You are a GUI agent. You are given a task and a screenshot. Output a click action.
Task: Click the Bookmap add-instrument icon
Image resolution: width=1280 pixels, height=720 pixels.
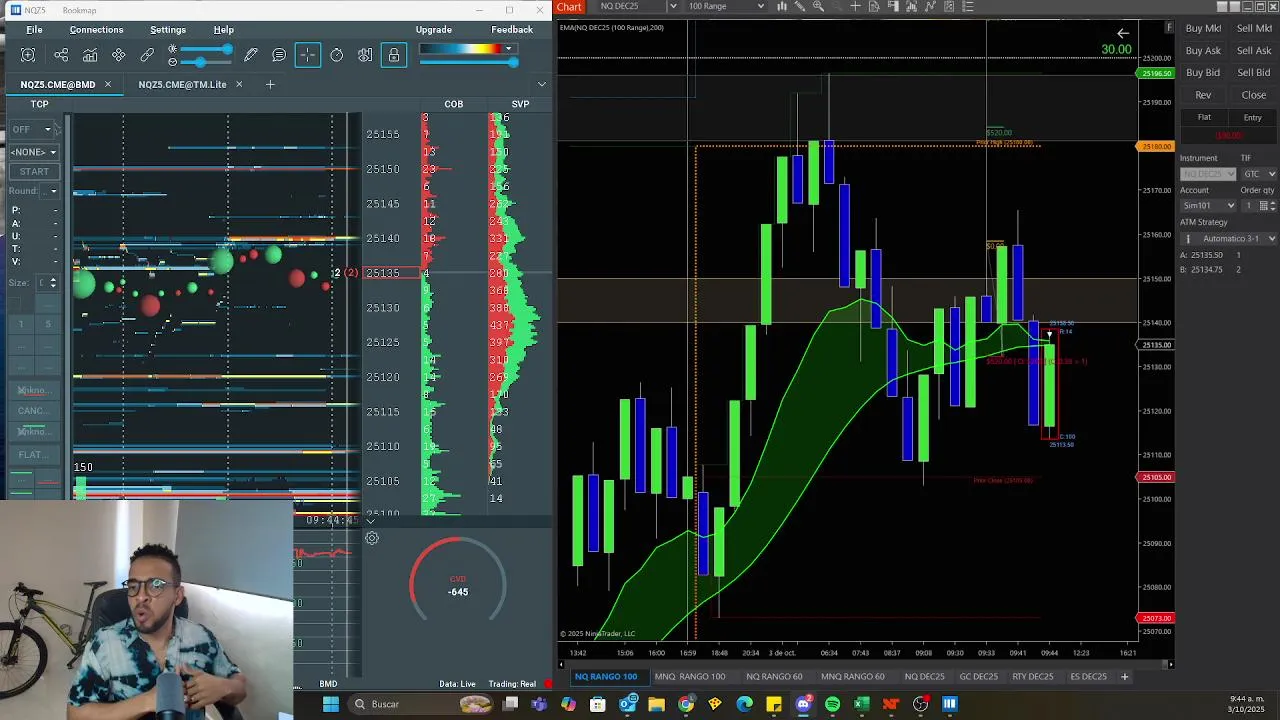(x=28, y=55)
